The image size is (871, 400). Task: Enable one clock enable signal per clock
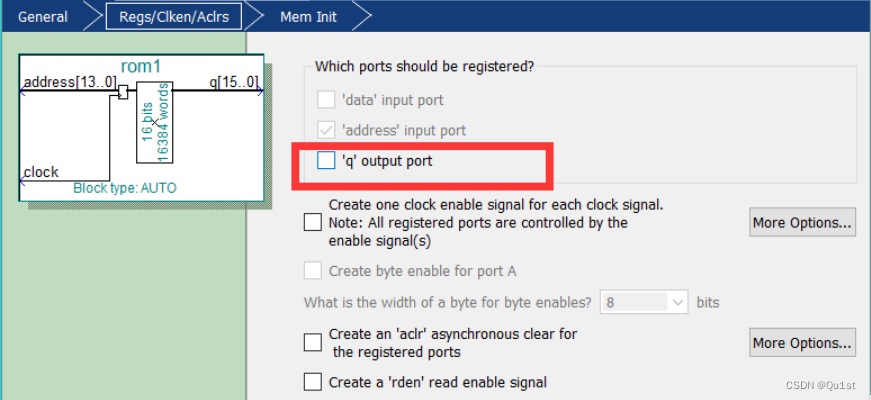coord(313,222)
